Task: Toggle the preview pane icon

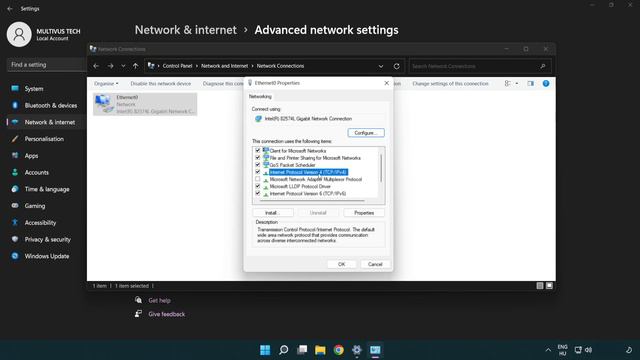Action: coord(530,83)
